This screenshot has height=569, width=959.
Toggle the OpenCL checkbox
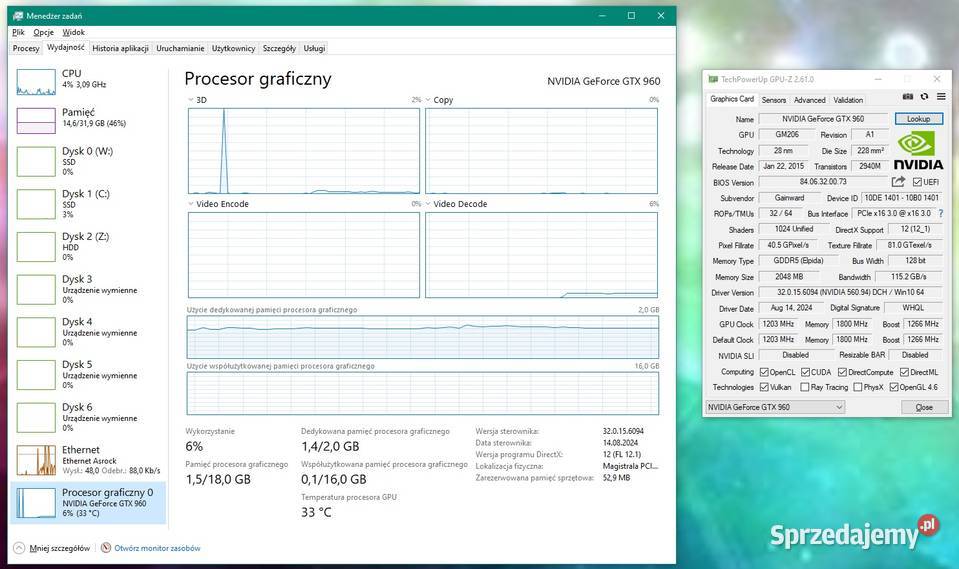764,372
